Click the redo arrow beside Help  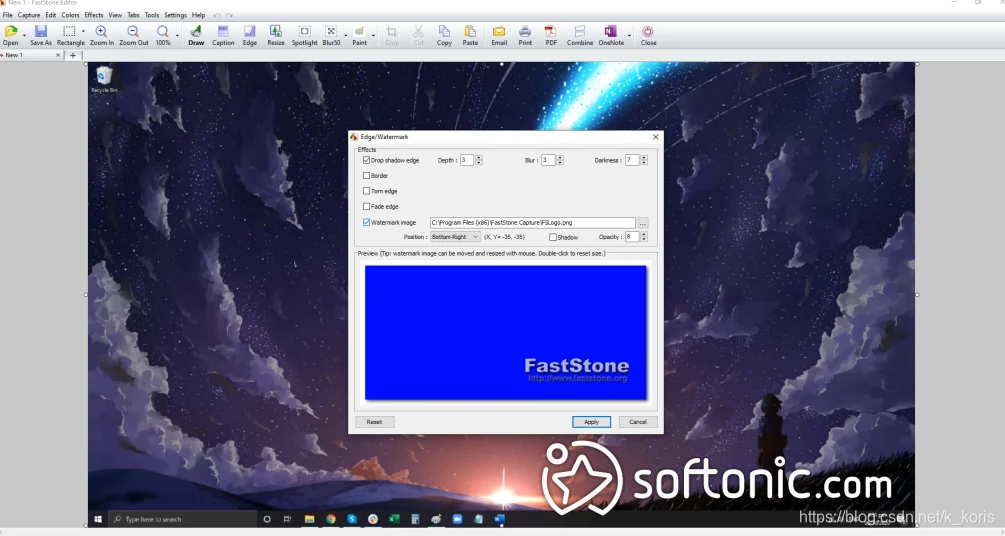[229, 15]
